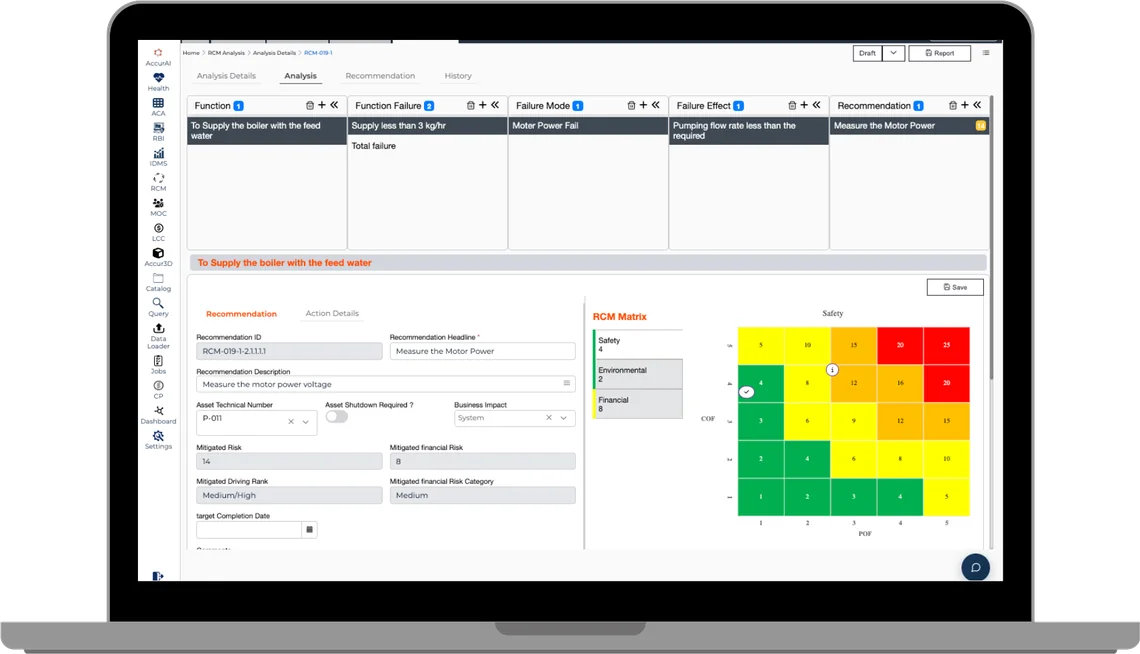The width and height of the screenshot is (1140, 654).
Task: Go to RCM Analysis breadcrumb
Action: tap(226, 53)
